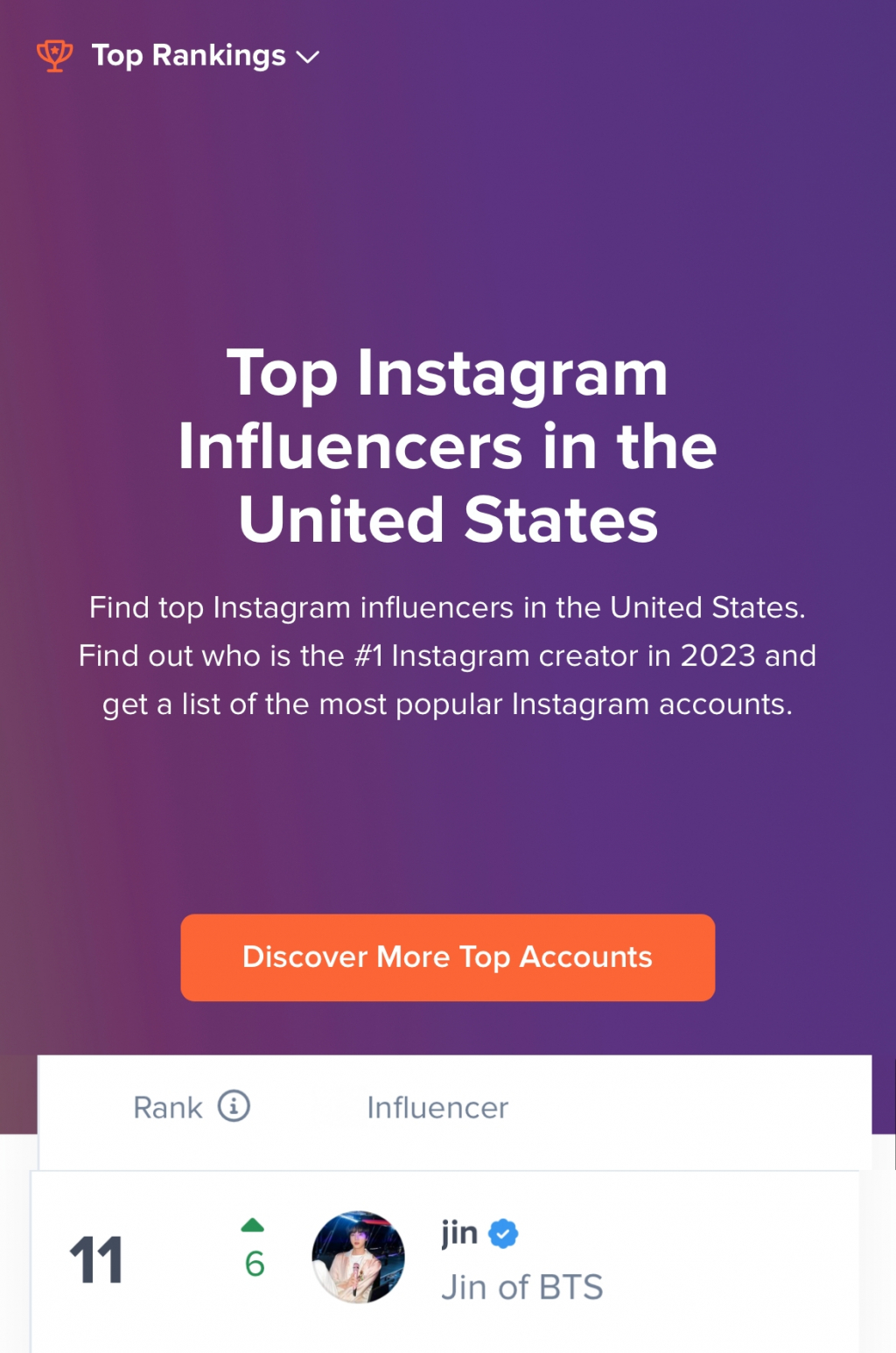Click rank number 11
Image resolution: width=896 pixels, height=1353 pixels.
pyautogui.click(x=96, y=1260)
